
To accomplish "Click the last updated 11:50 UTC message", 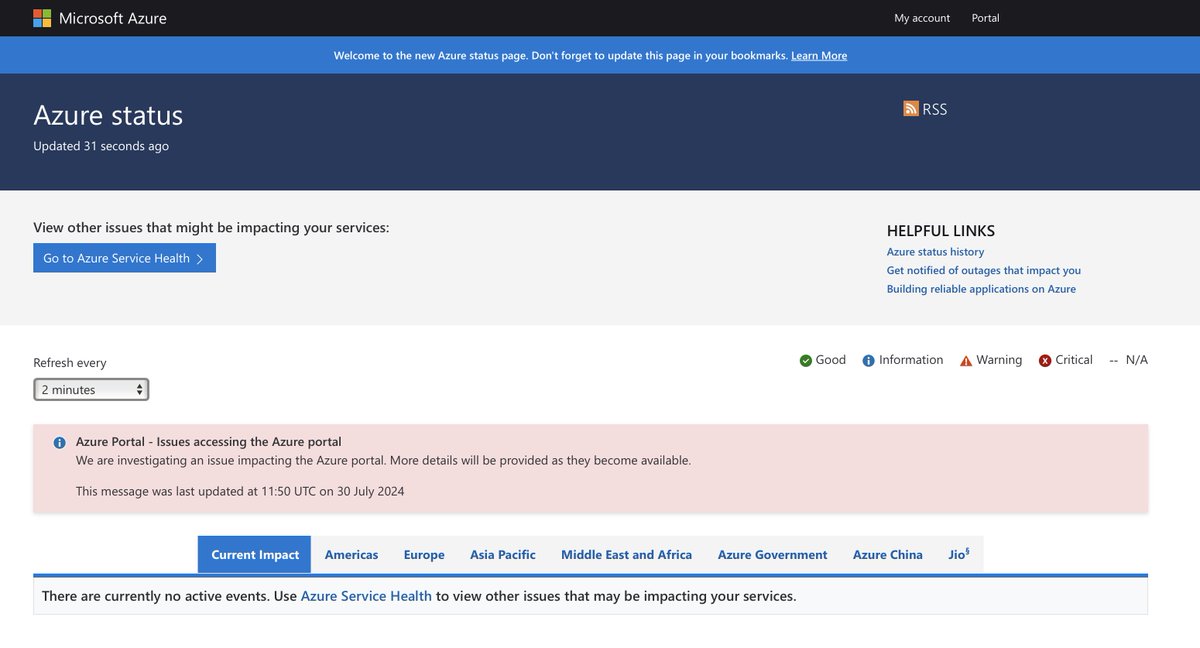I will click(240, 491).
